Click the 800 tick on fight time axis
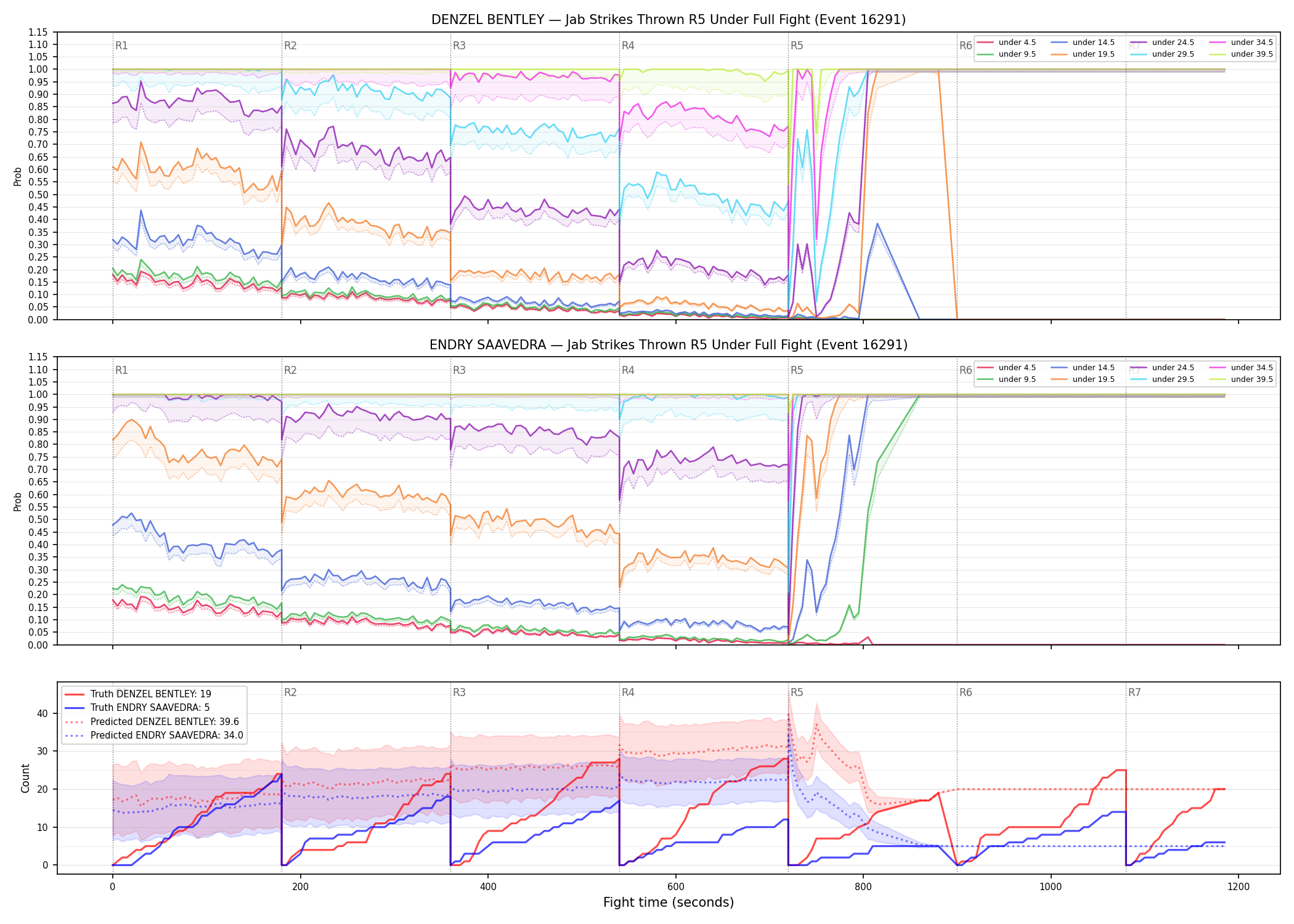 [x=863, y=886]
